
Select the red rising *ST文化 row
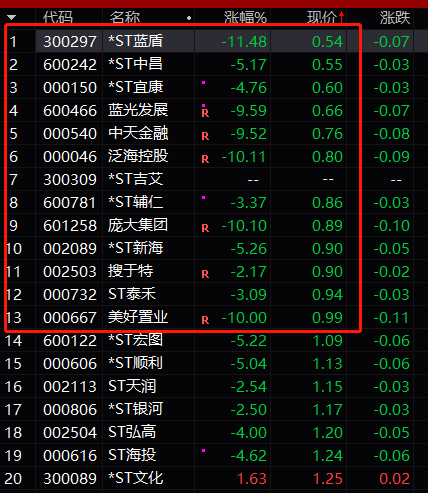click(214, 478)
